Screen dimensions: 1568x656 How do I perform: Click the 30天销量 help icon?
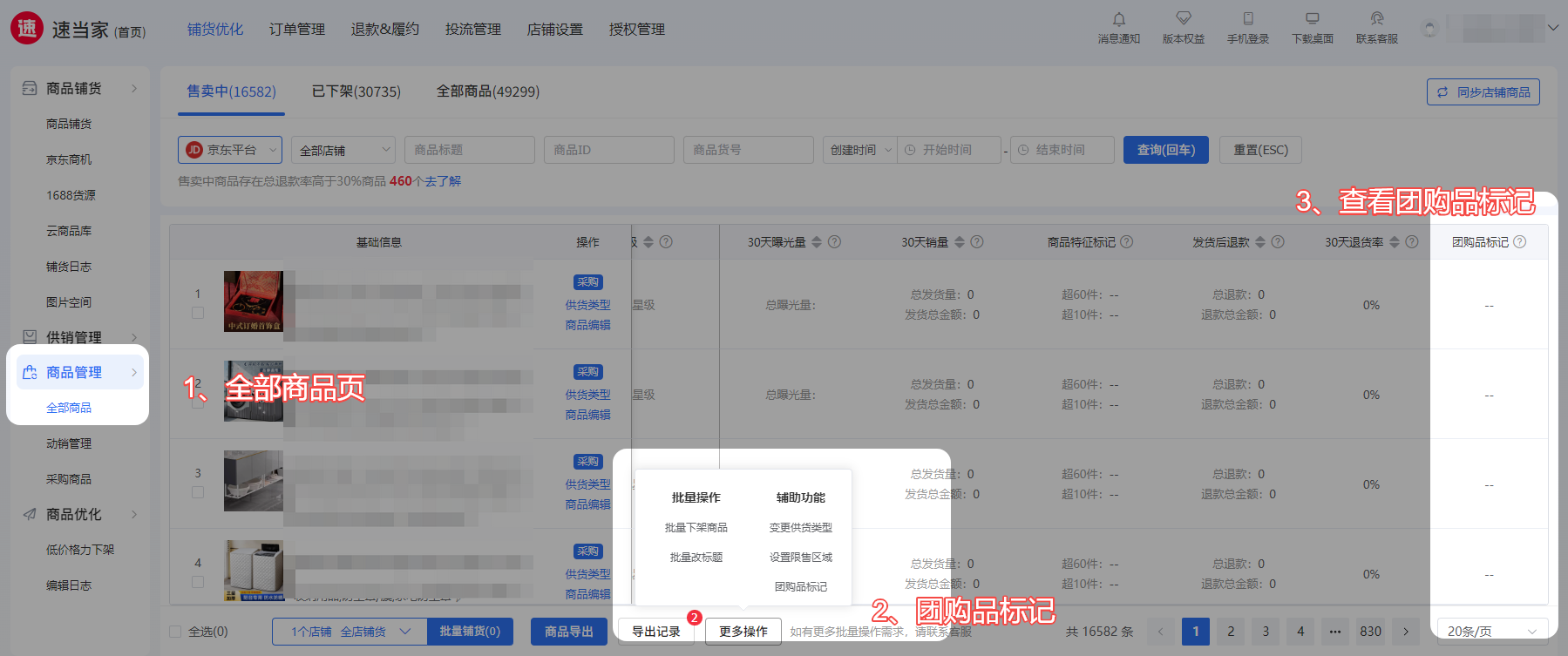click(977, 242)
